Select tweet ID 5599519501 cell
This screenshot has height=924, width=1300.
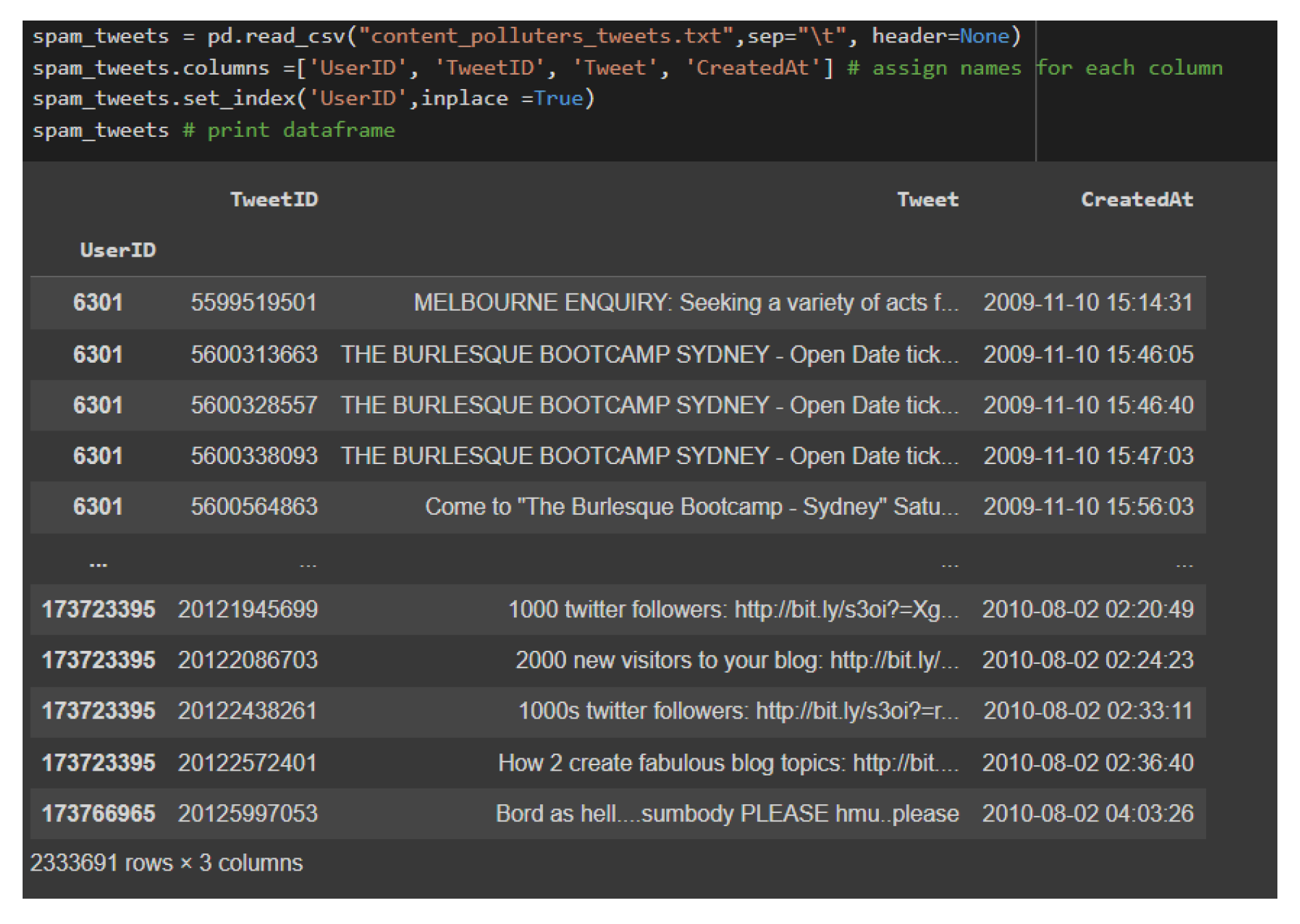click(x=254, y=302)
